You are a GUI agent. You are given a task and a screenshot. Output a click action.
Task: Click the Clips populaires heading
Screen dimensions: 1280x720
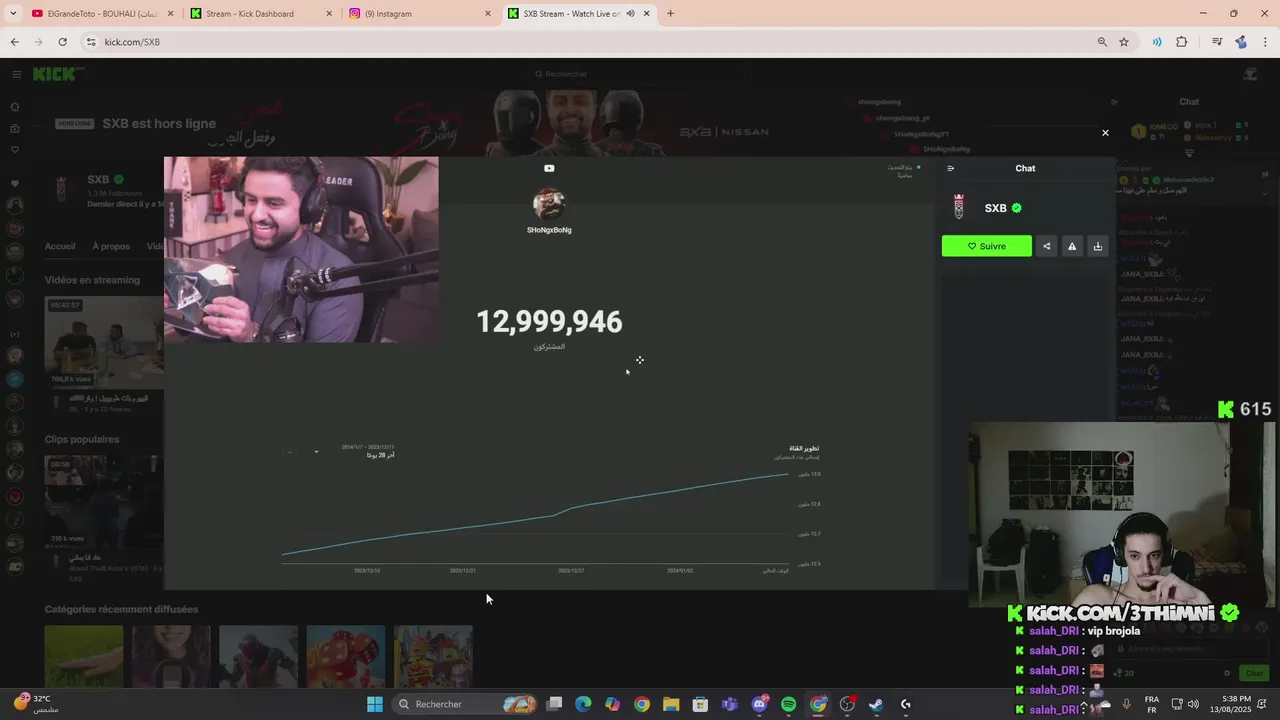click(82, 439)
